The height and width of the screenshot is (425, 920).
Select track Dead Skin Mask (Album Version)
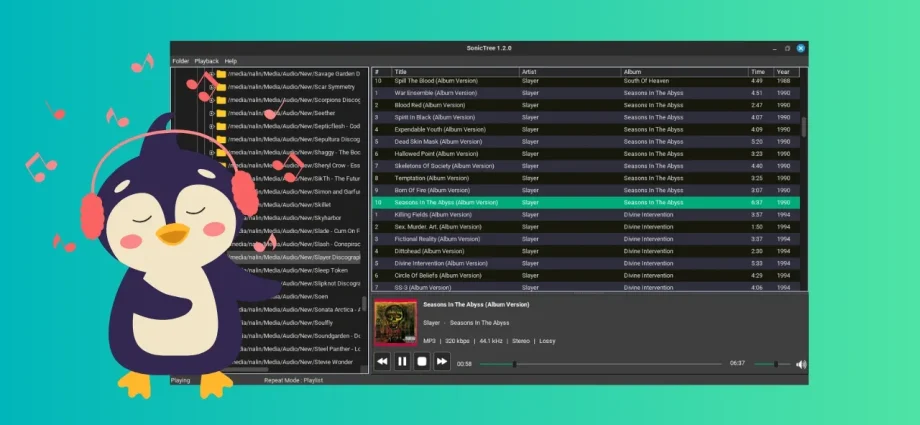coord(586,141)
